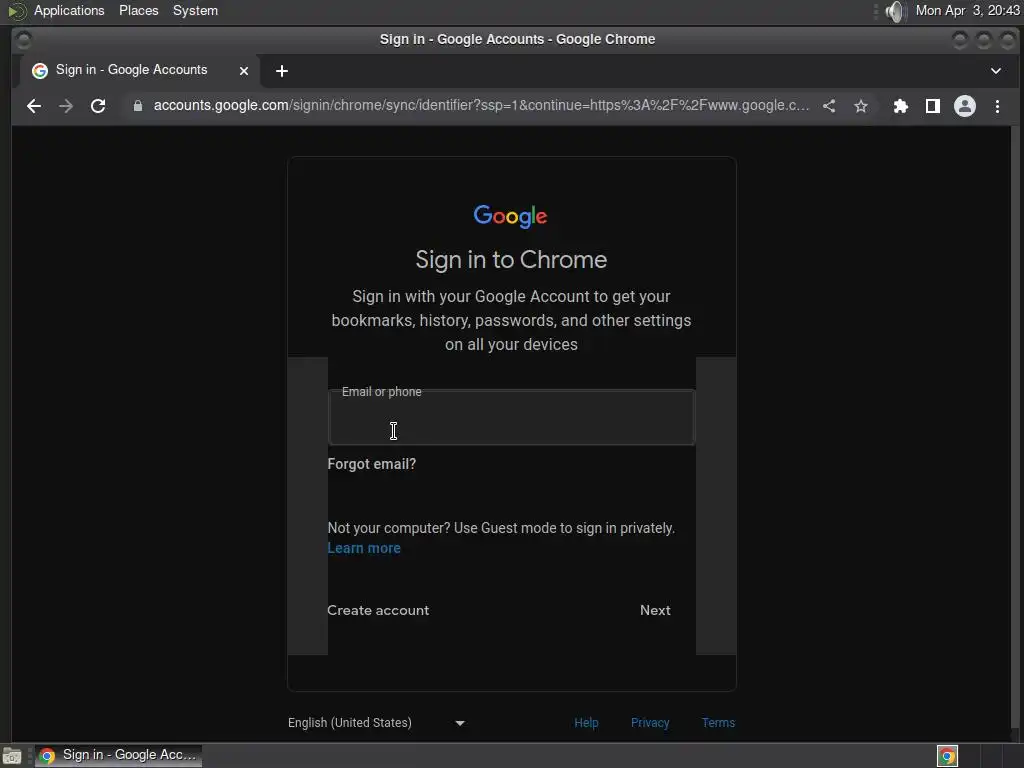The height and width of the screenshot is (768, 1024).
Task: Click the distribution logo icon beside Applications
Action: pyautogui.click(x=16, y=11)
